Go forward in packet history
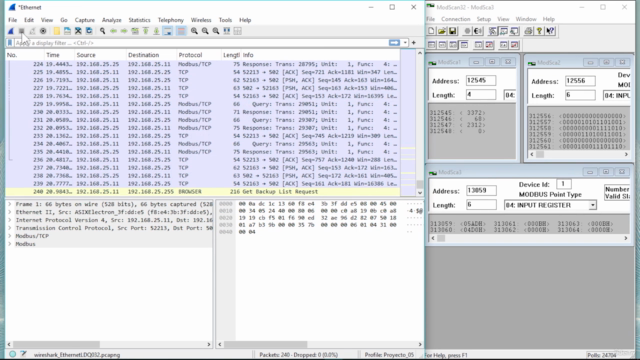Screen dimensions: 640x360 pyautogui.click(x=124, y=31)
